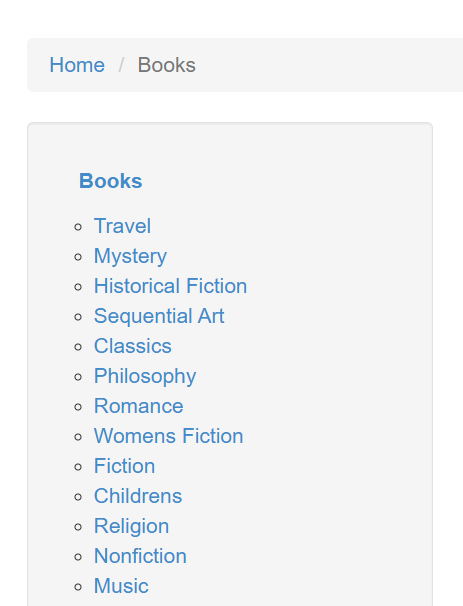Click the slash separator in breadcrumb
Image resolution: width=463 pixels, height=606 pixels.
point(121,65)
